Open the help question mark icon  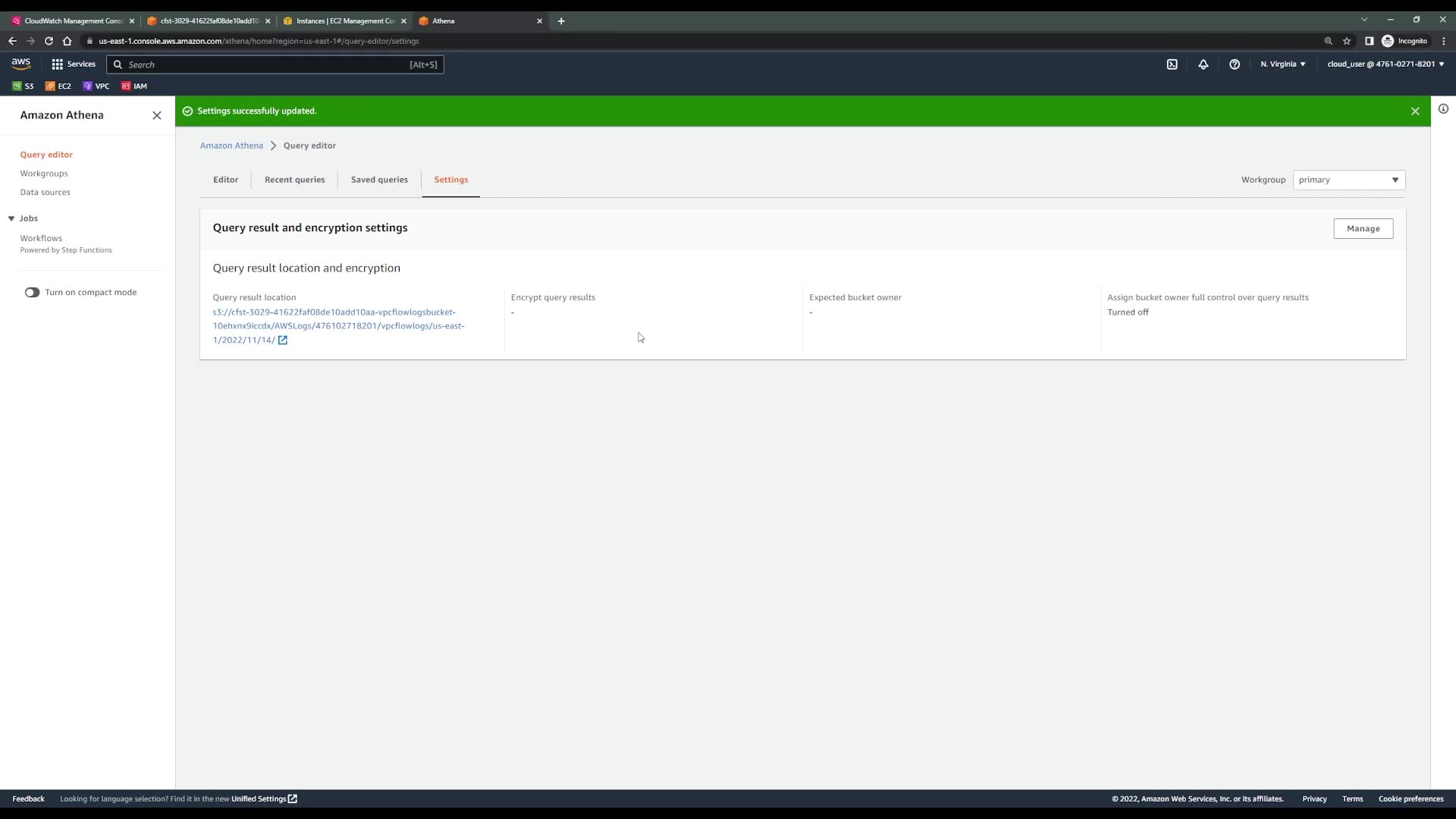tap(1234, 64)
